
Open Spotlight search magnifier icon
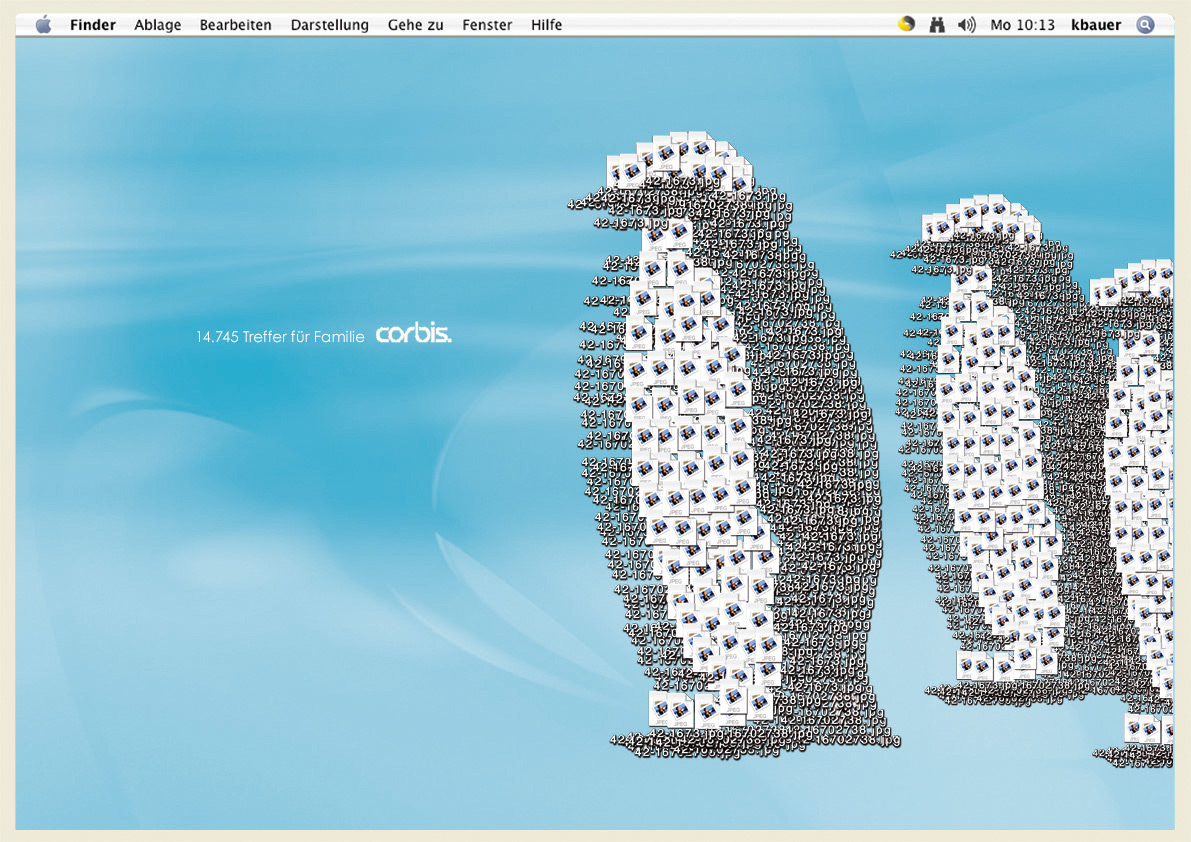point(1145,25)
